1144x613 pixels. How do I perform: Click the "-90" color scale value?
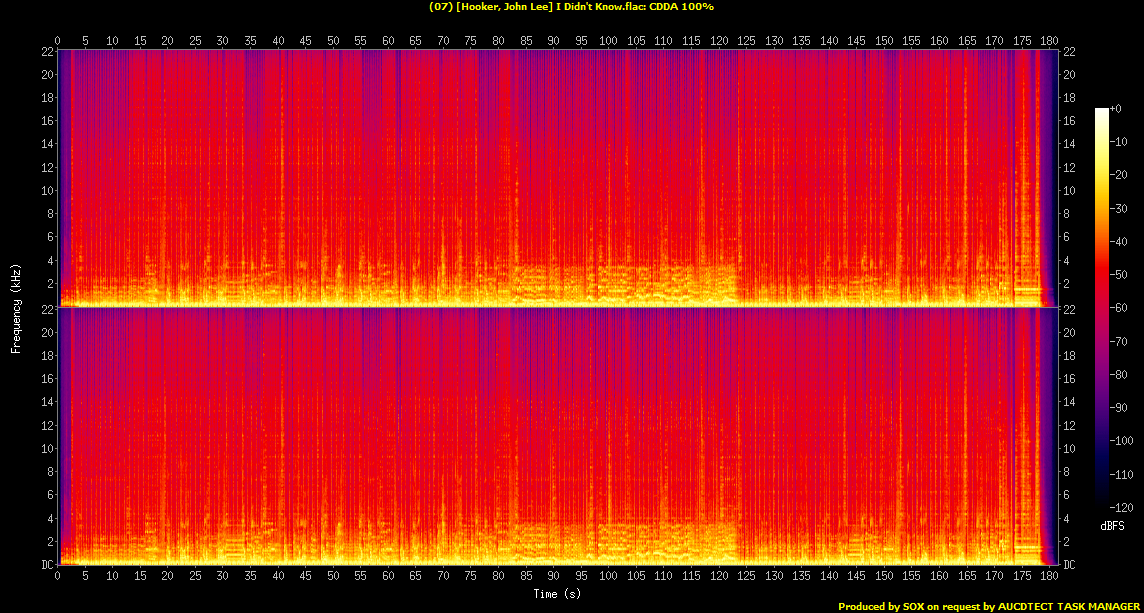(1118, 407)
